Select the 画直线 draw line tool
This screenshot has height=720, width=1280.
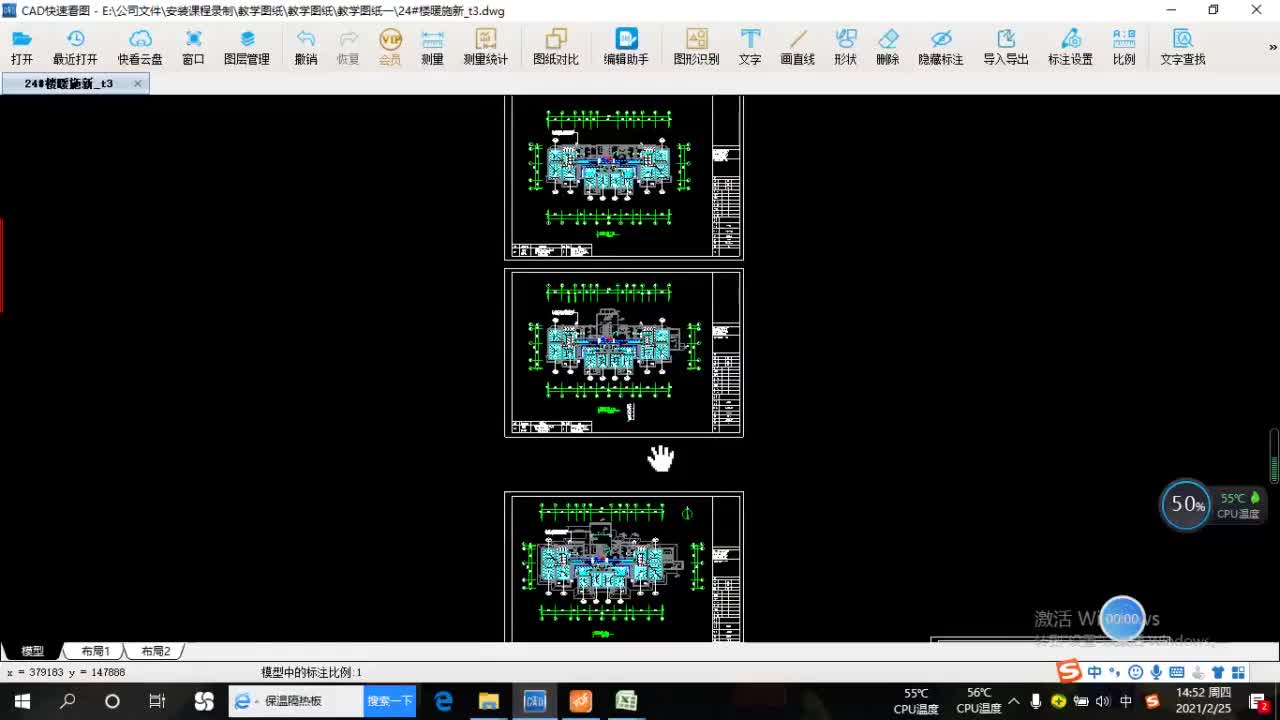coord(798,47)
